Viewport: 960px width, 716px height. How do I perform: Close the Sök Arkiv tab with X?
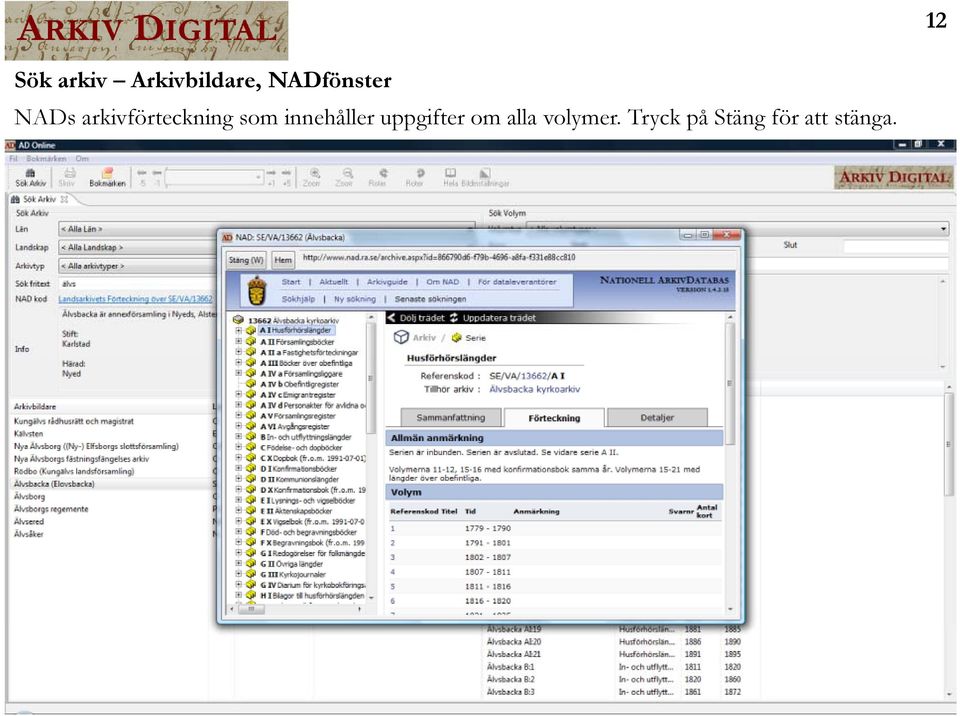point(64,199)
